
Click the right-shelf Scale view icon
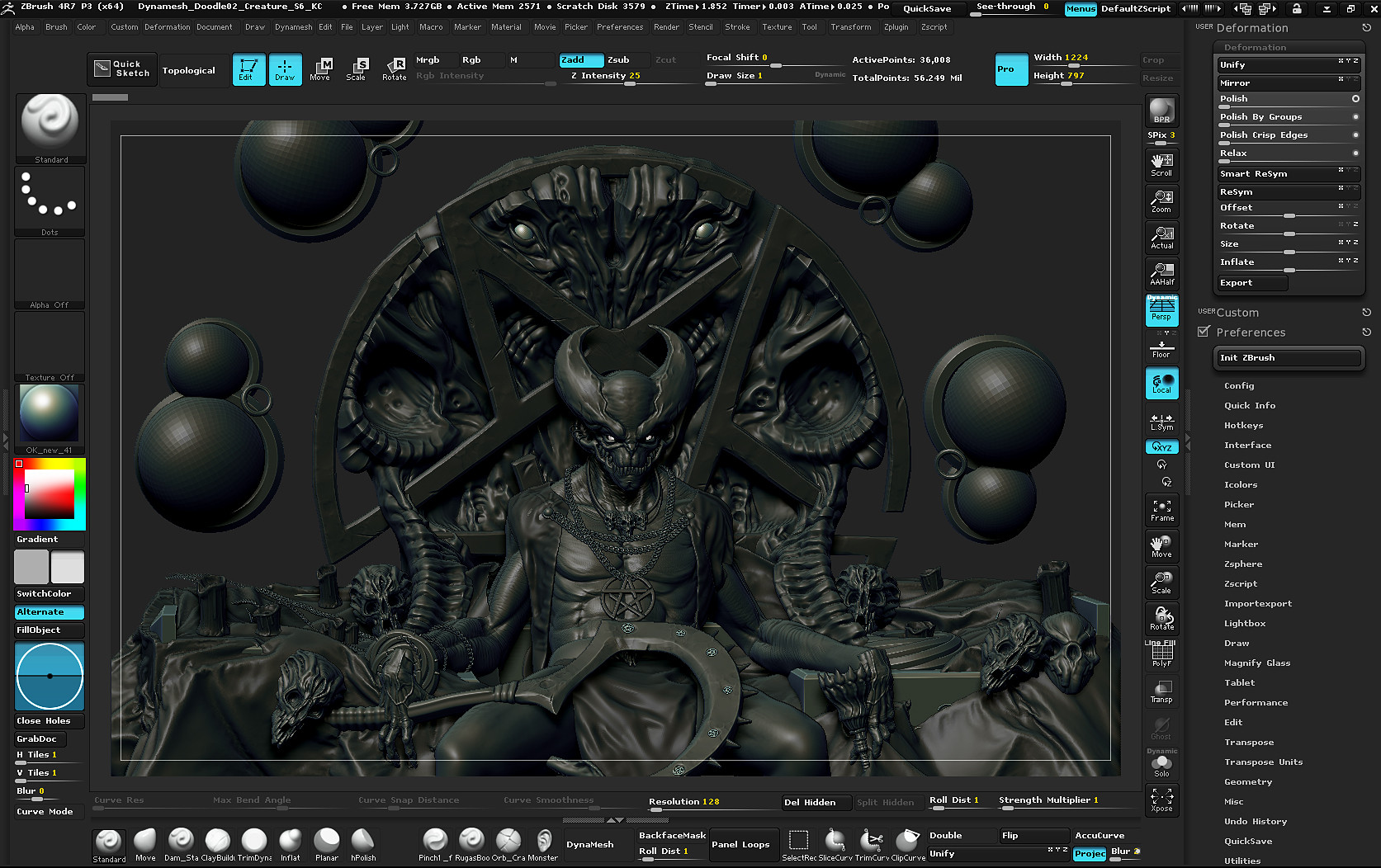click(1161, 583)
